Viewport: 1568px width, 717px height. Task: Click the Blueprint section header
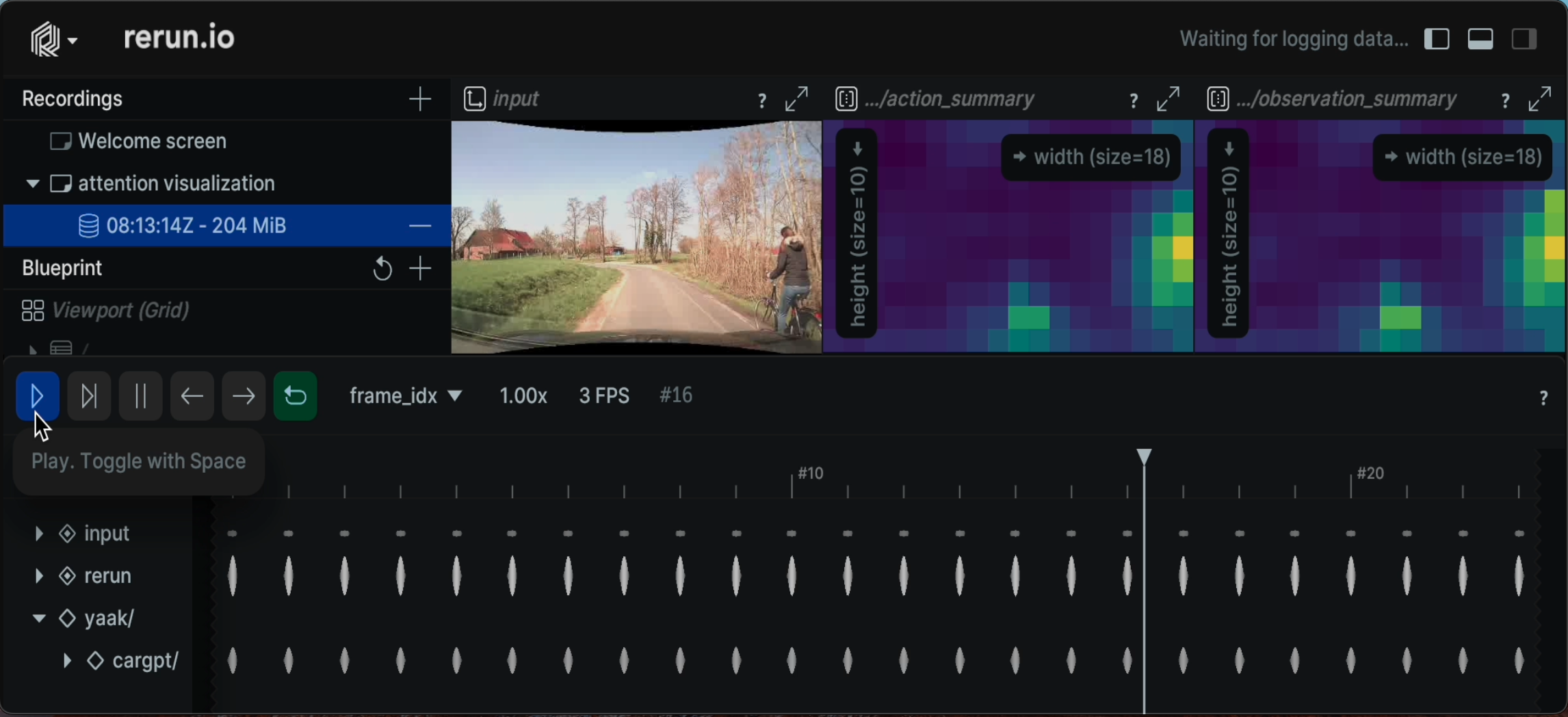(62, 268)
